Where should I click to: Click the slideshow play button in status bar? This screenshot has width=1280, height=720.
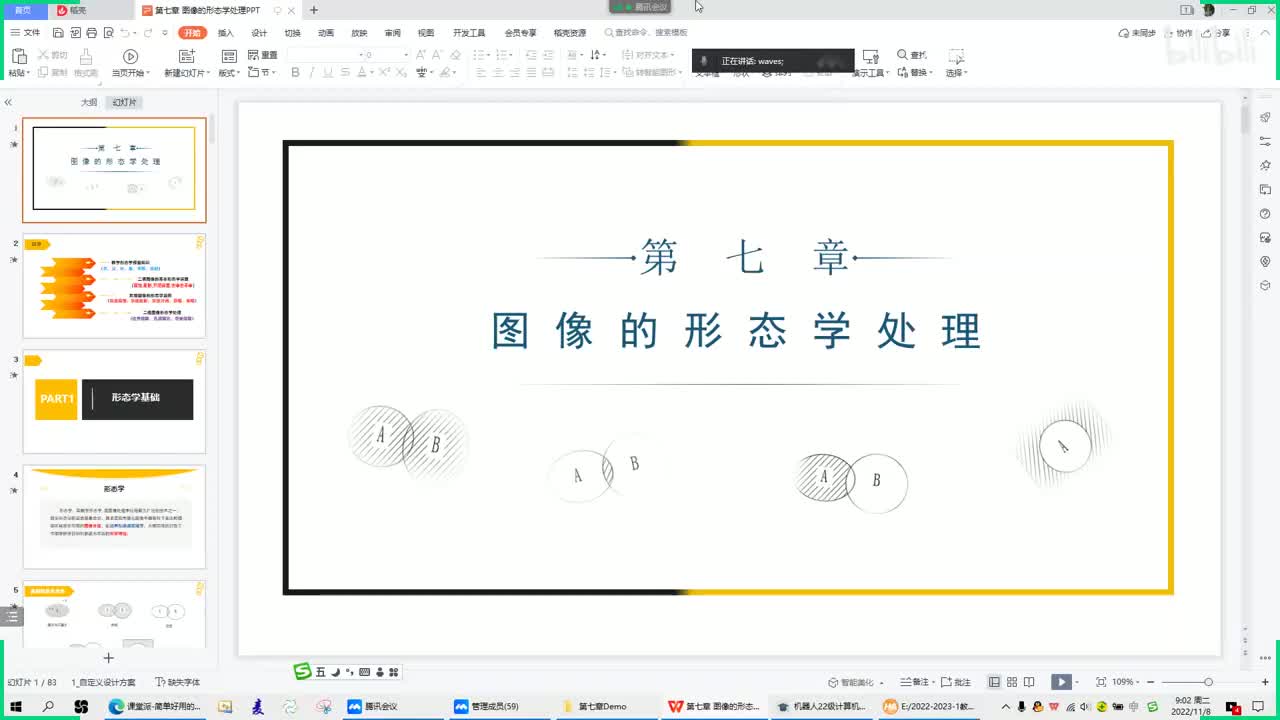[x=1060, y=682]
